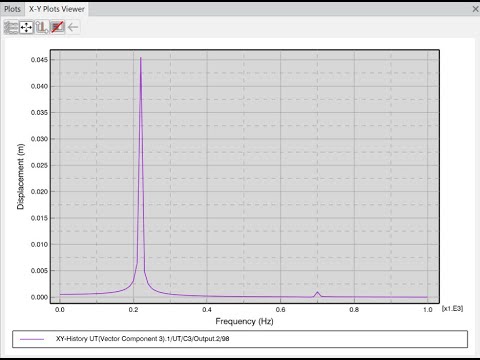Image resolution: width=480 pixels, height=360 pixels.
Task: Close the X-Y Plots Viewer panel
Action: point(475,9)
